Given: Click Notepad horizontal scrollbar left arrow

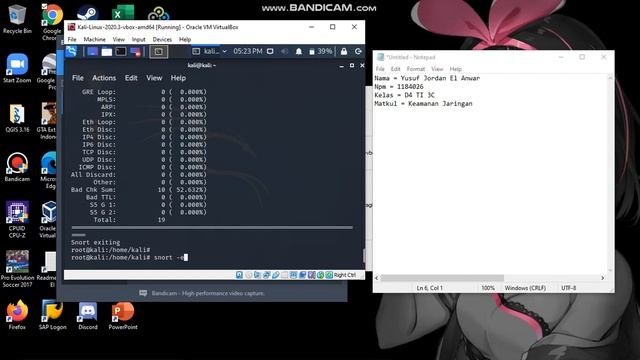Looking at the screenshot, I should pyautogui.click(x=377, y=278).
